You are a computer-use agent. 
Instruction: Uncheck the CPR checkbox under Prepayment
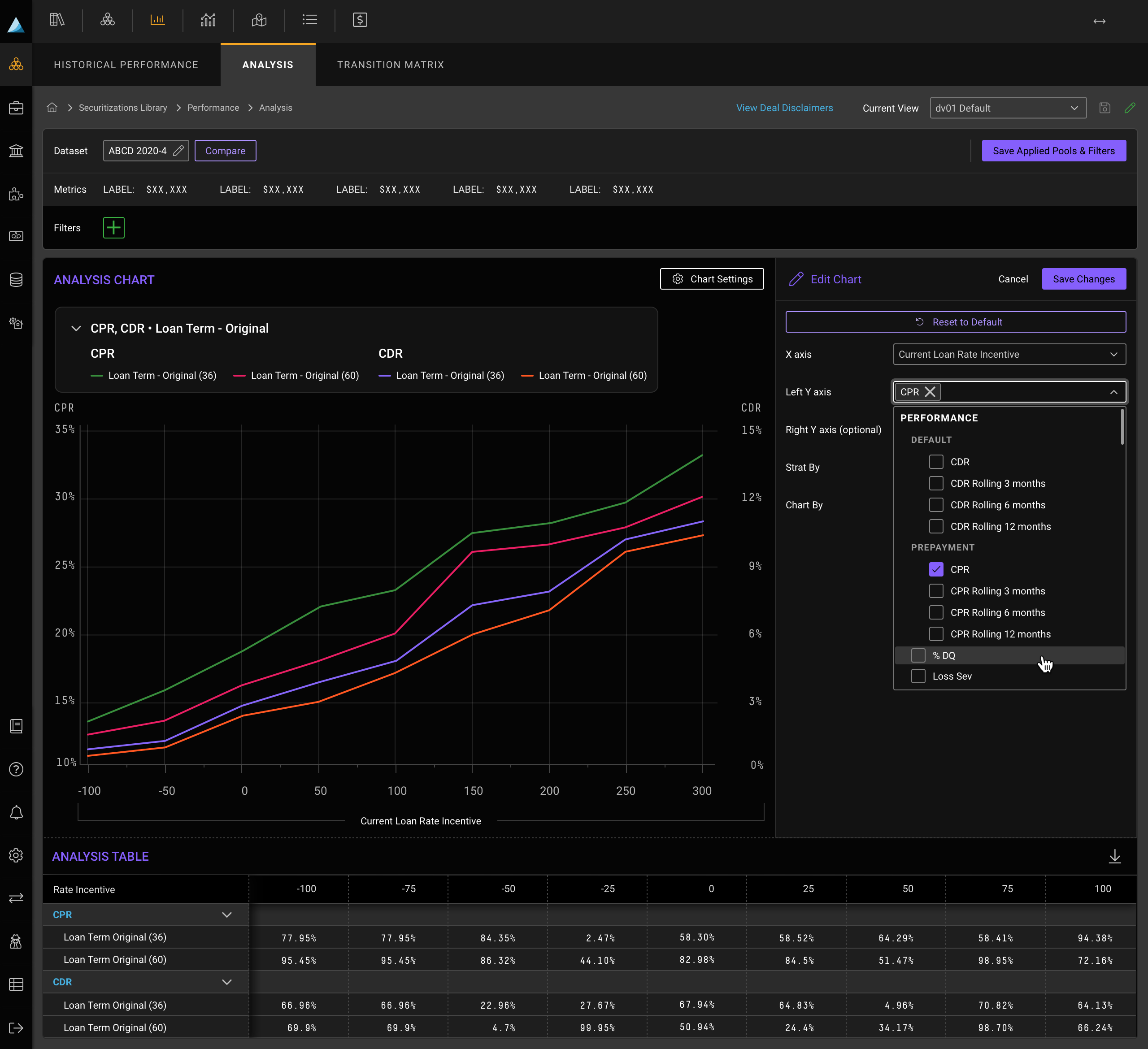pyautogui.click(x=935, y=569)
